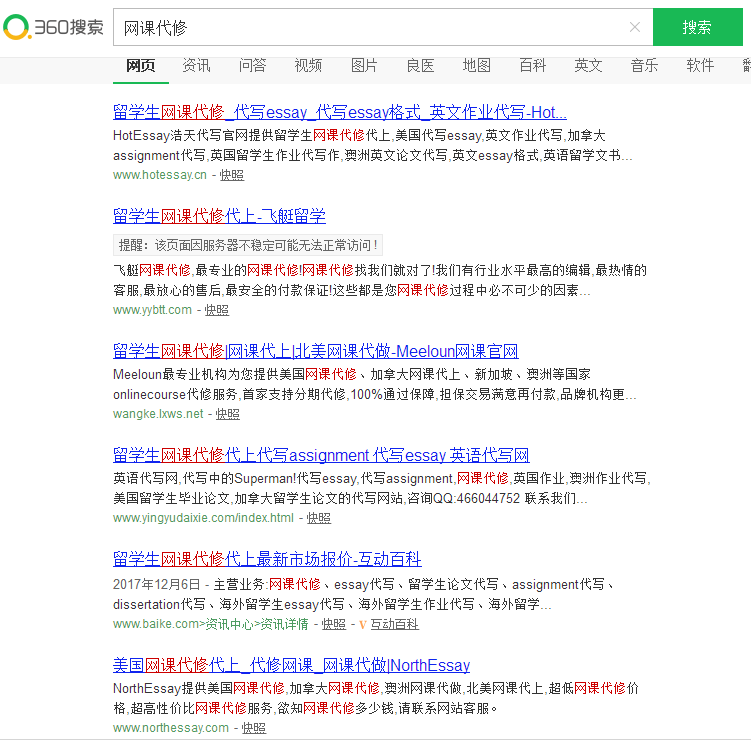
Task: Switch to the 英文 tab
Action: click(x=588, y=66)
